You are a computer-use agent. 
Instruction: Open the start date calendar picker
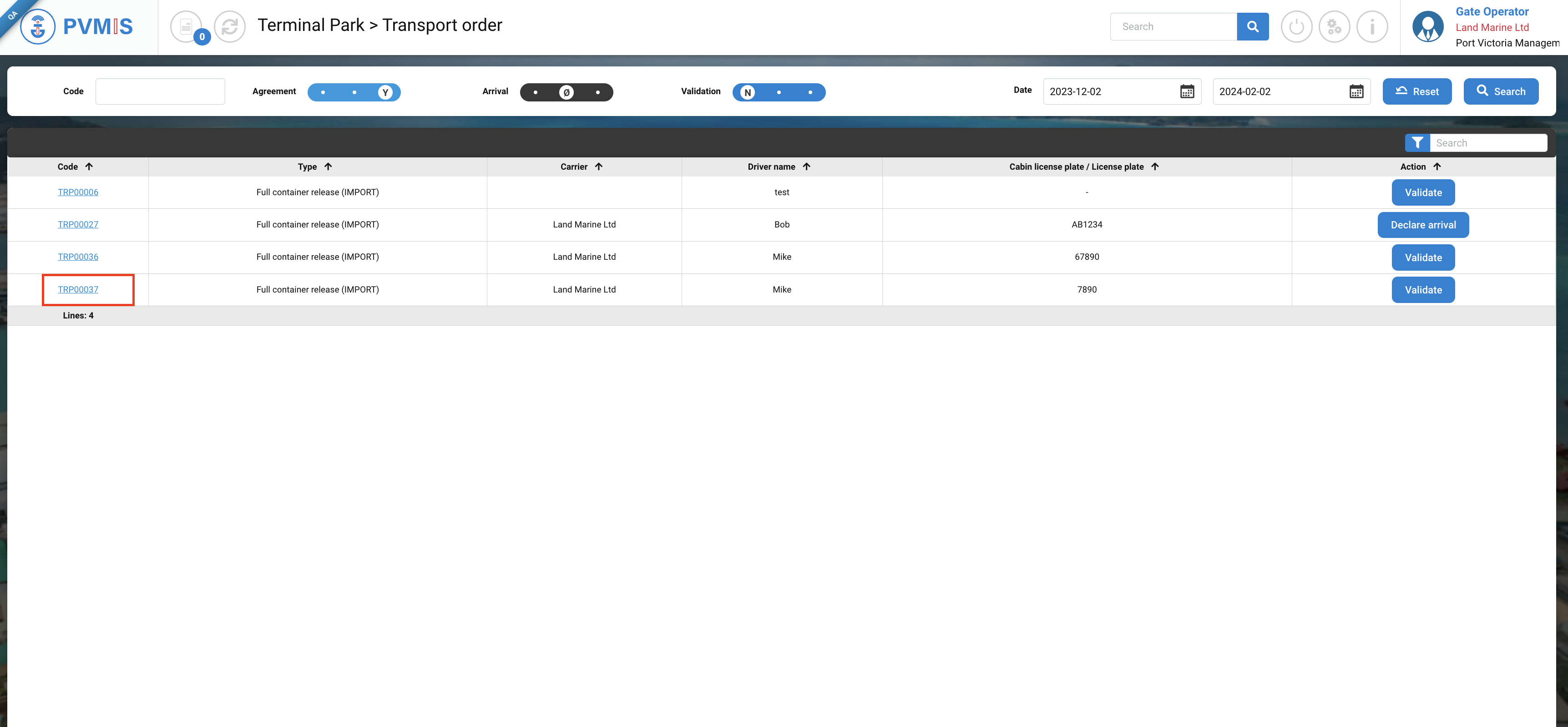coord(1186,92)
